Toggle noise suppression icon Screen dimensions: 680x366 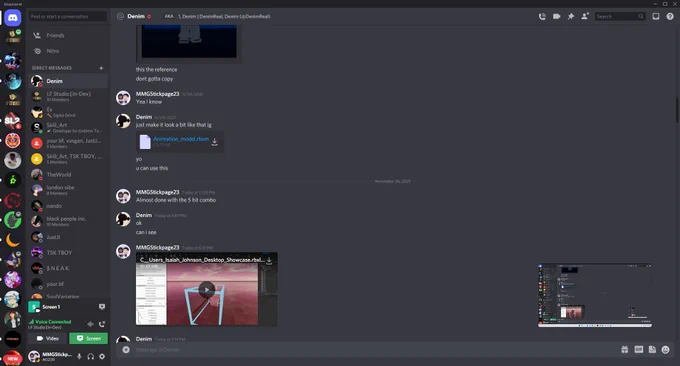pos(90,324)
